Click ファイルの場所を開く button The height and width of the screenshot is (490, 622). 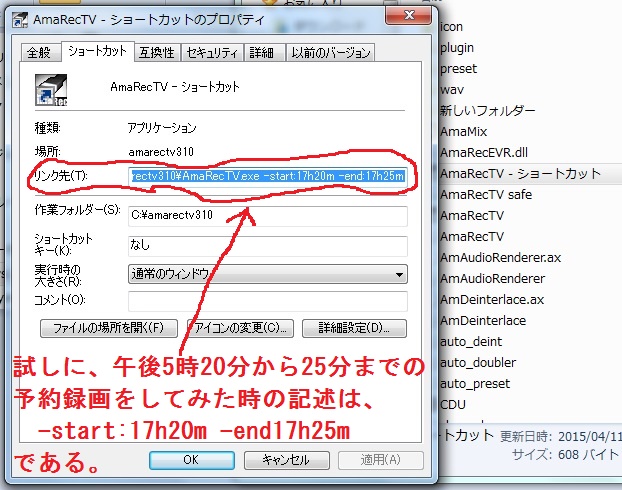109,328
